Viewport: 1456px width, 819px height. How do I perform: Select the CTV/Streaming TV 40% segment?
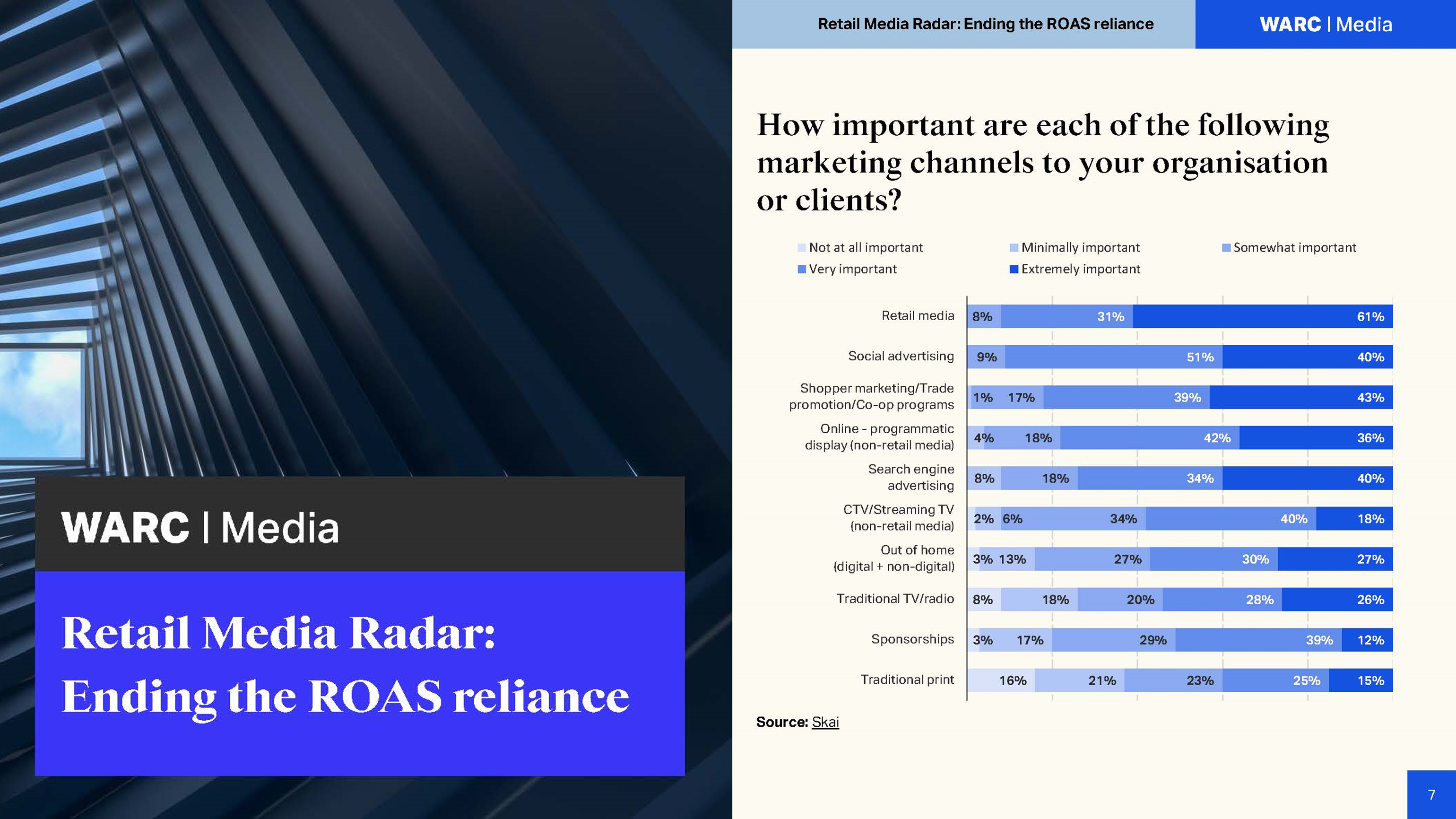(x=1231, y=519)
